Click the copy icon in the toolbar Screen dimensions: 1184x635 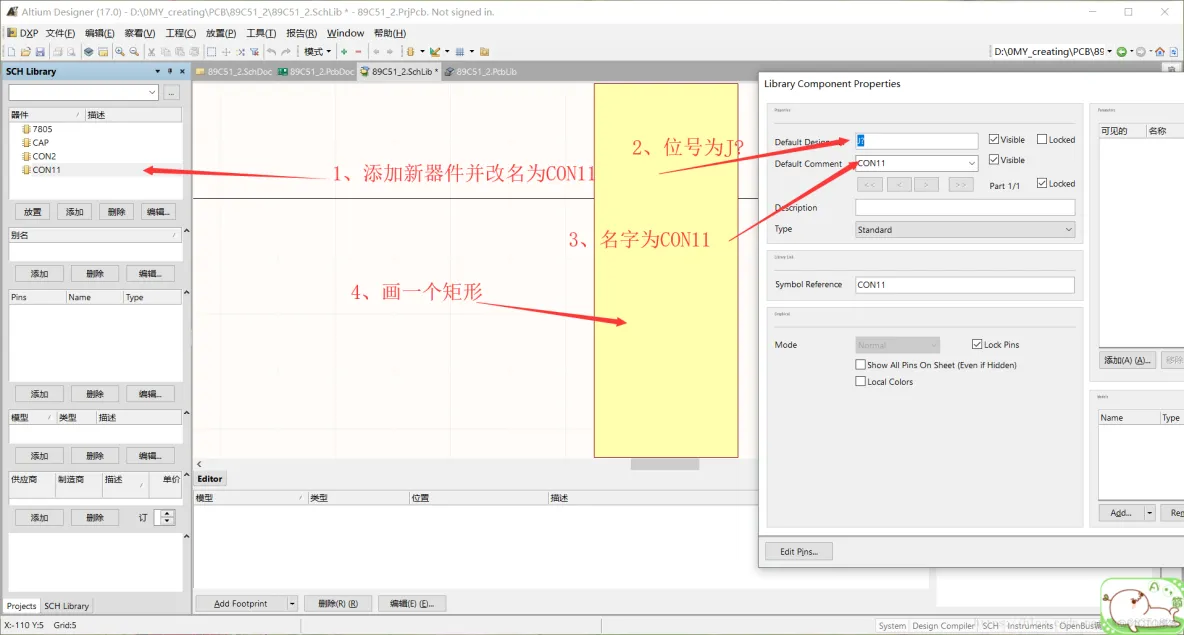pyautogui.click(x=165, y=52)
